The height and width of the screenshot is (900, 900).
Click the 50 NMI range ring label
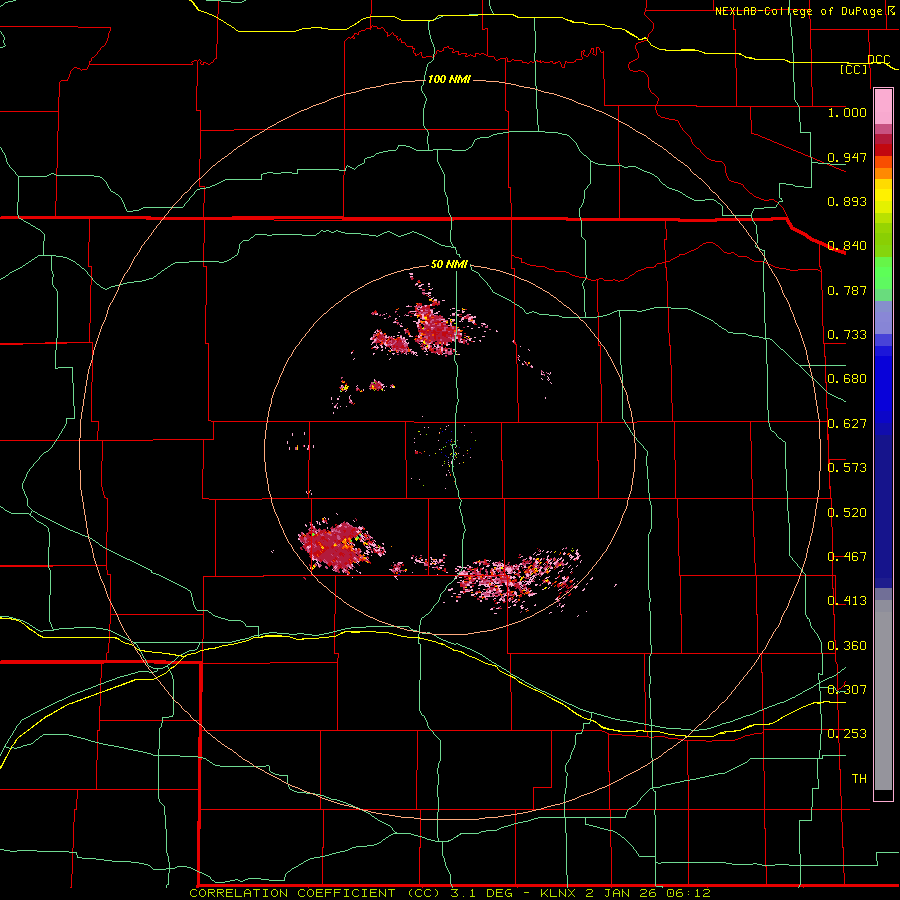(449, 265)
